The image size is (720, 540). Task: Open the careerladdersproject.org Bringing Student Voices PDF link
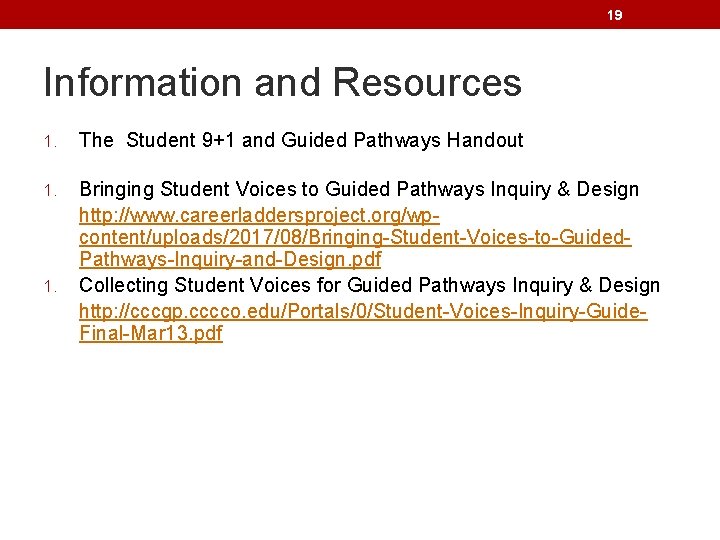pos(355,237)
